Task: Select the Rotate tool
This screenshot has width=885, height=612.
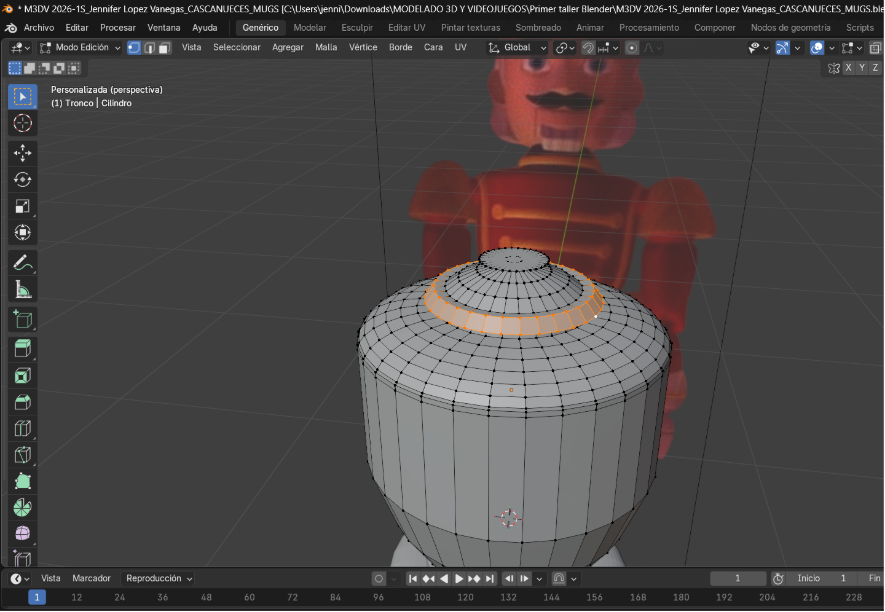Action: [22, 179]
